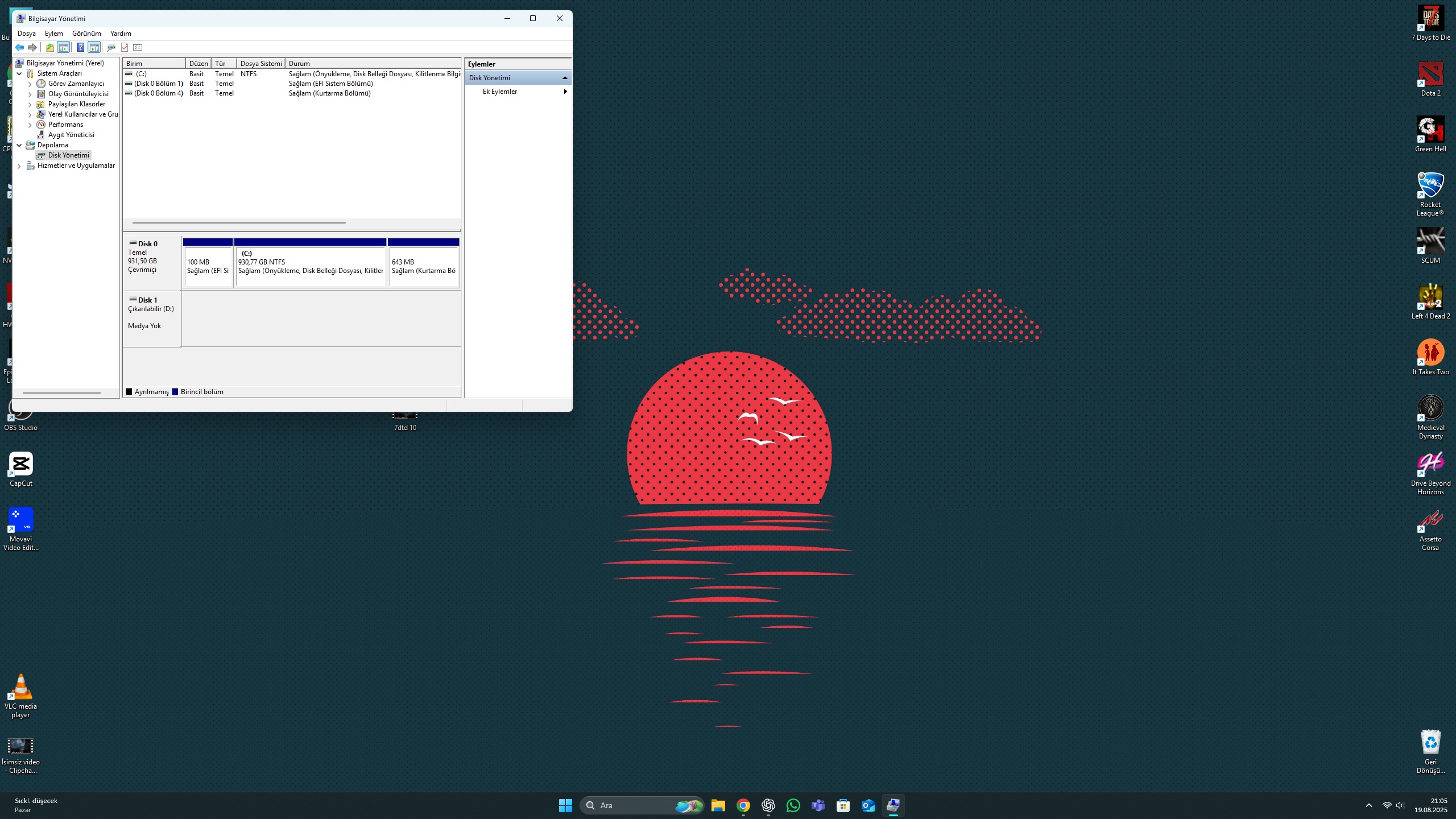Screen dimensions: 1456x819
Task: Expand the Hizmetler ve Uygulamalar node
Action: point(19,166)
